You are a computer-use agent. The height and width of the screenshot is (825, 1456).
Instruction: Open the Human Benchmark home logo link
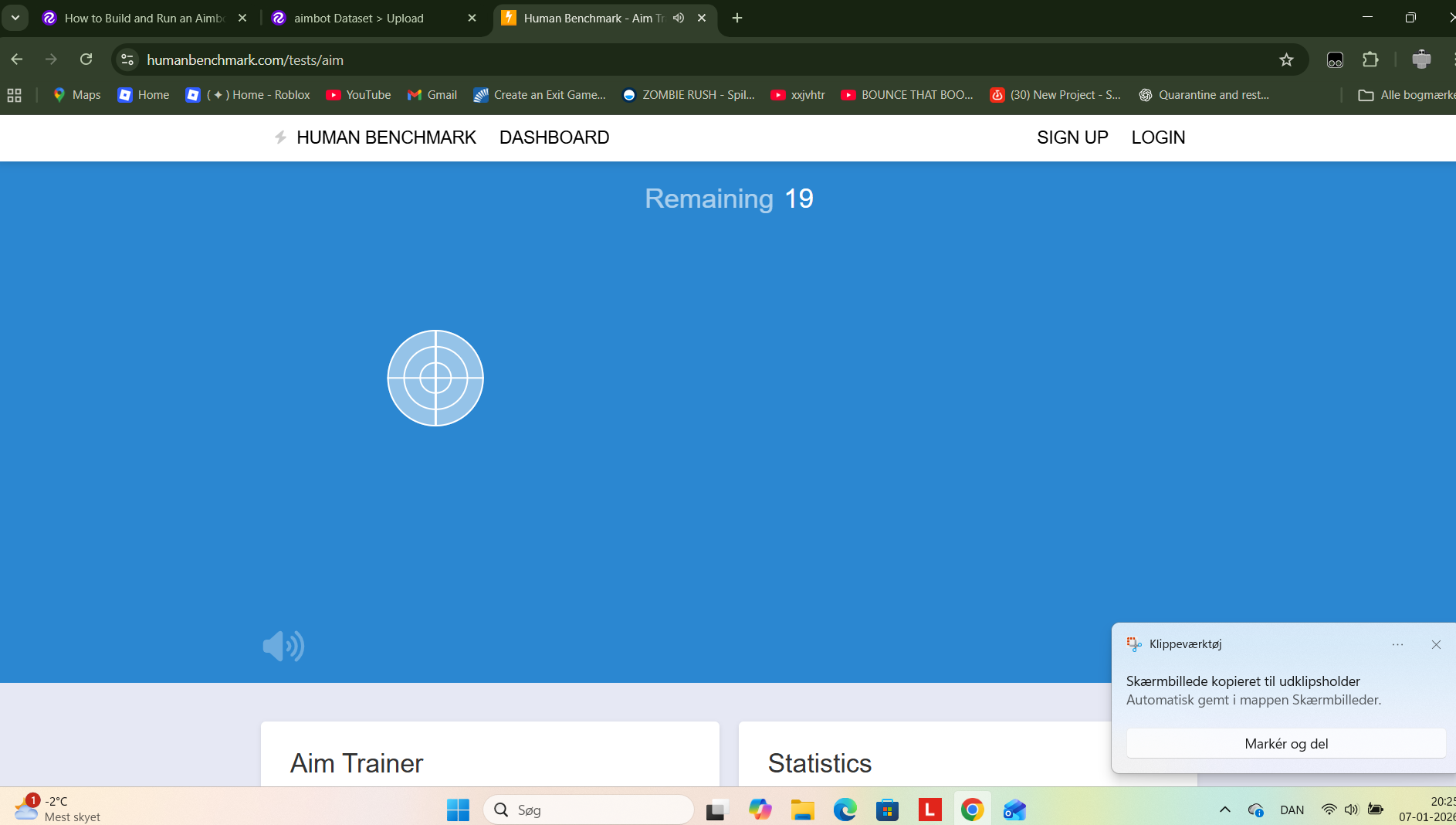click(x=375, y=137)
